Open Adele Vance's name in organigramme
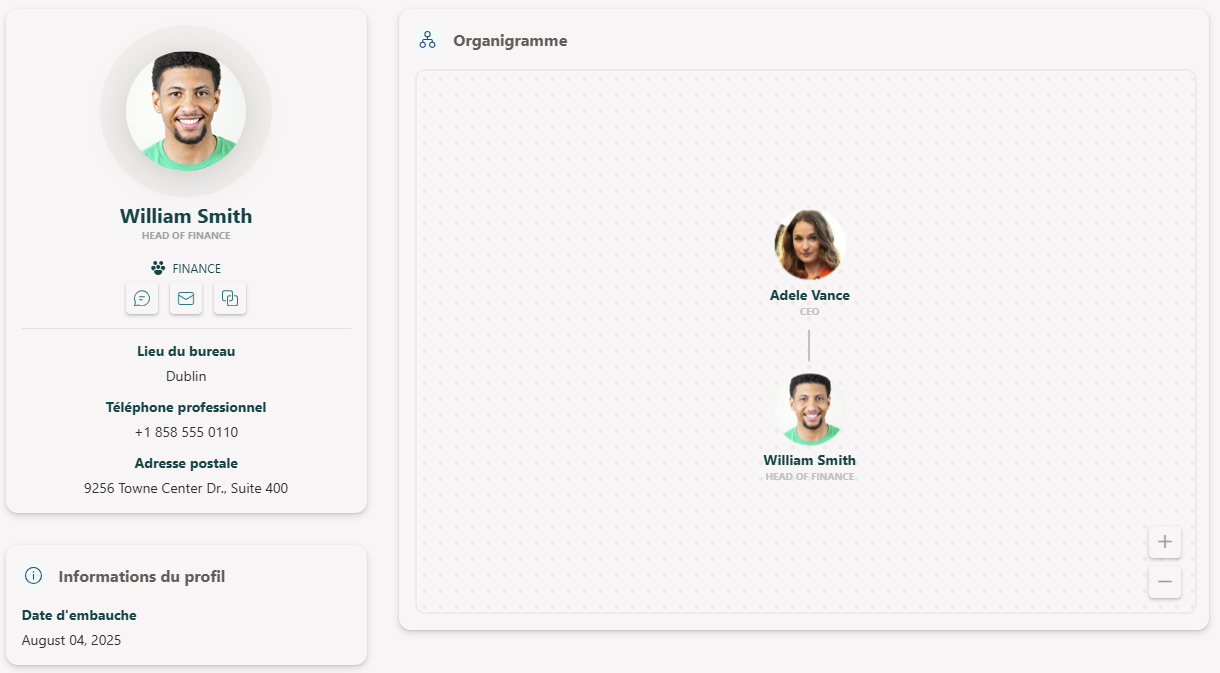The width and height of the screenshot is (1220, 673). [809, 295]
